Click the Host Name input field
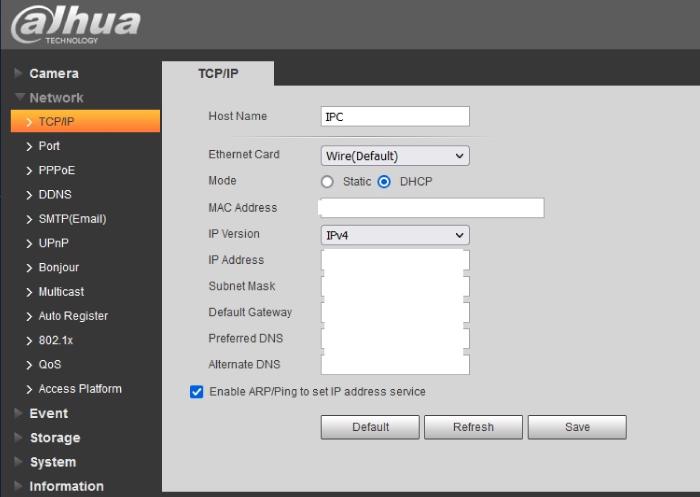Screen dimensions: 700x497 coord(395,117)
